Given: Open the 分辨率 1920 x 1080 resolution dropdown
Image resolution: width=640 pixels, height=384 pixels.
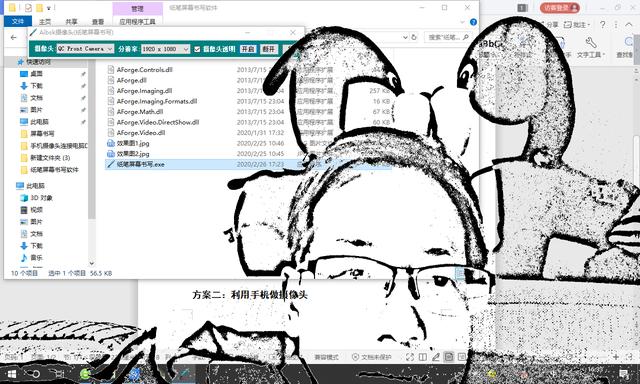Looking at the screenshot, I should tap(165, 49).
